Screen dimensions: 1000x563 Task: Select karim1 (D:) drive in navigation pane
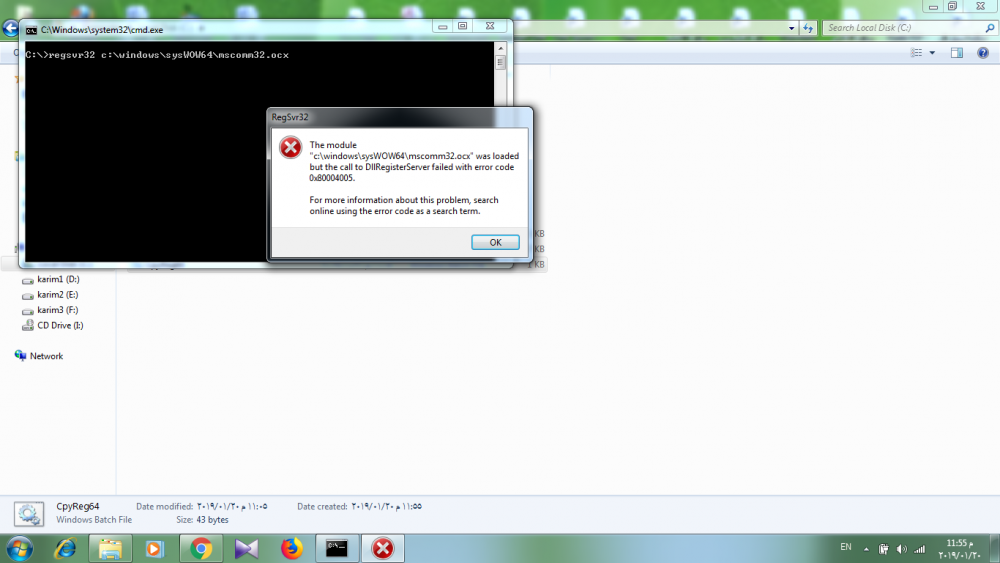click(x=58, y=279)
